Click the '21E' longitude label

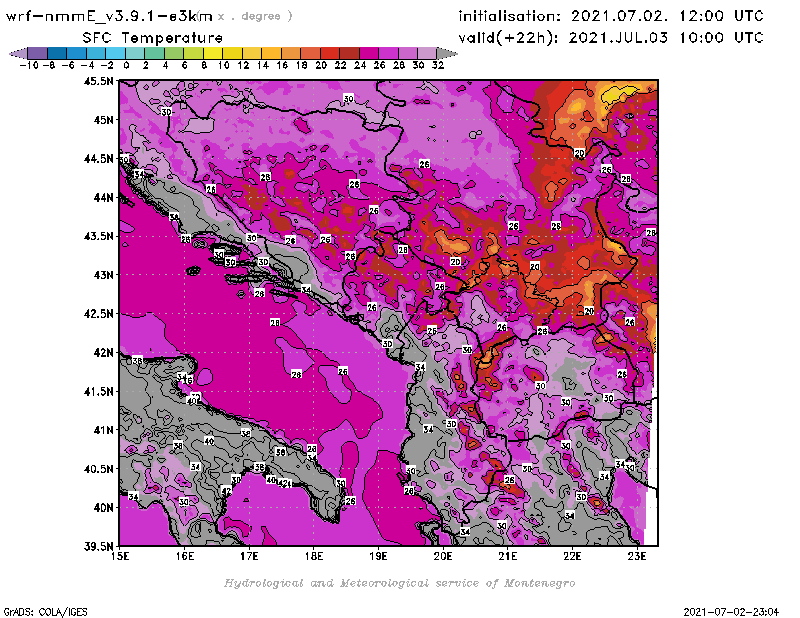coord(508,556)
